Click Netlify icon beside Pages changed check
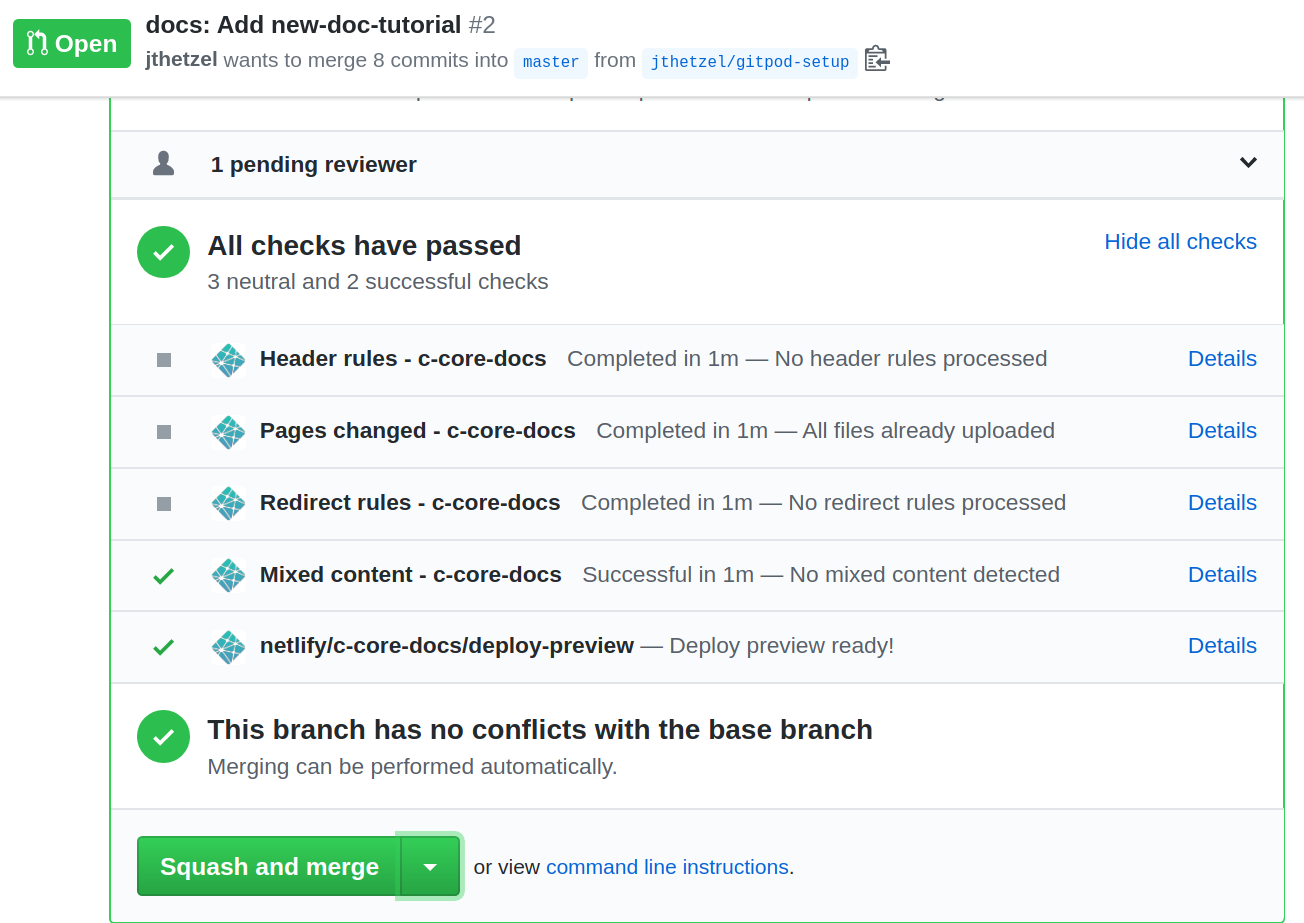This screenshot has height=923, width=1304. (x=229, y=432)
